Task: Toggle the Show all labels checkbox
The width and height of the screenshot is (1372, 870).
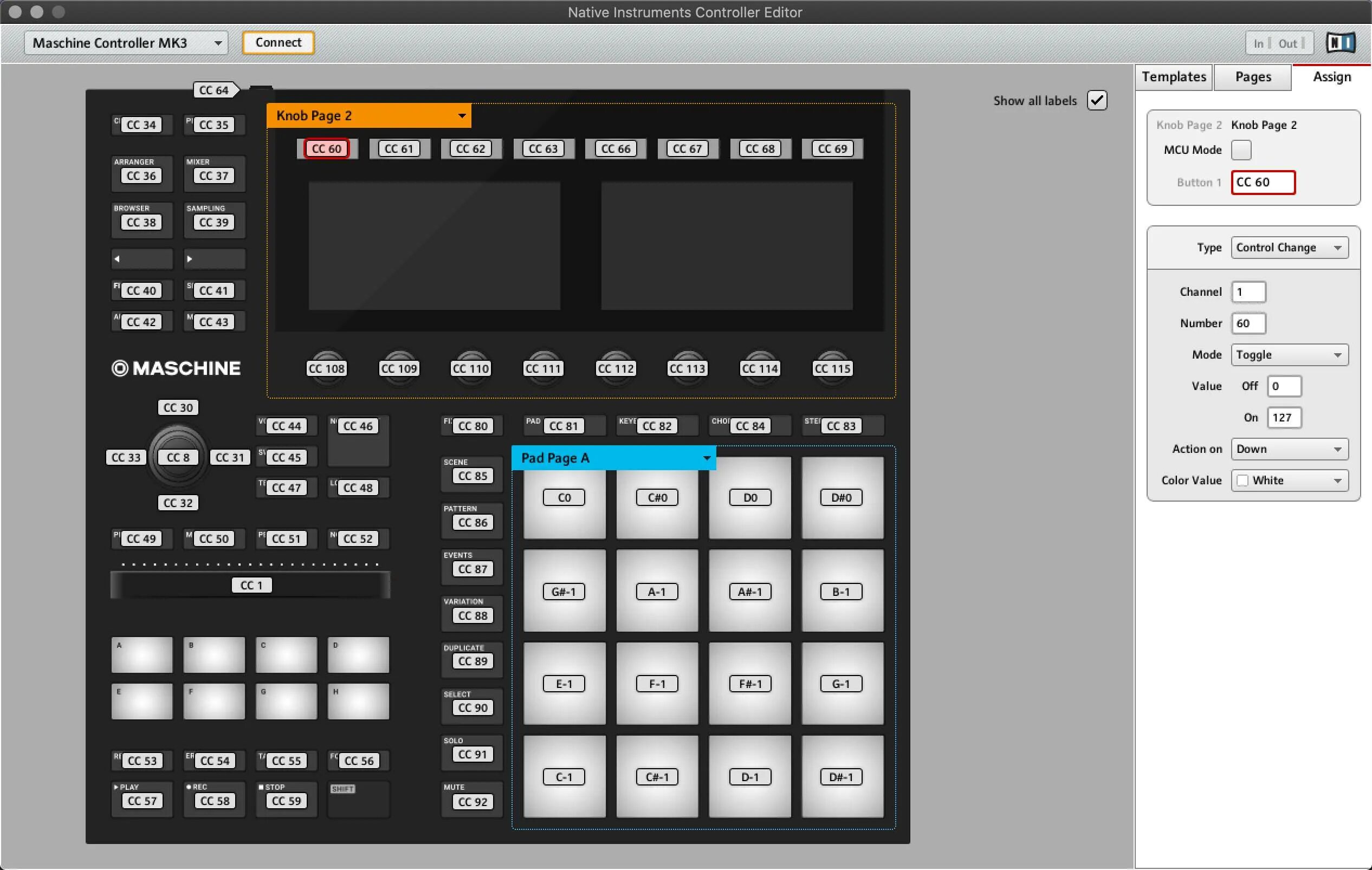Action: 1097,101
